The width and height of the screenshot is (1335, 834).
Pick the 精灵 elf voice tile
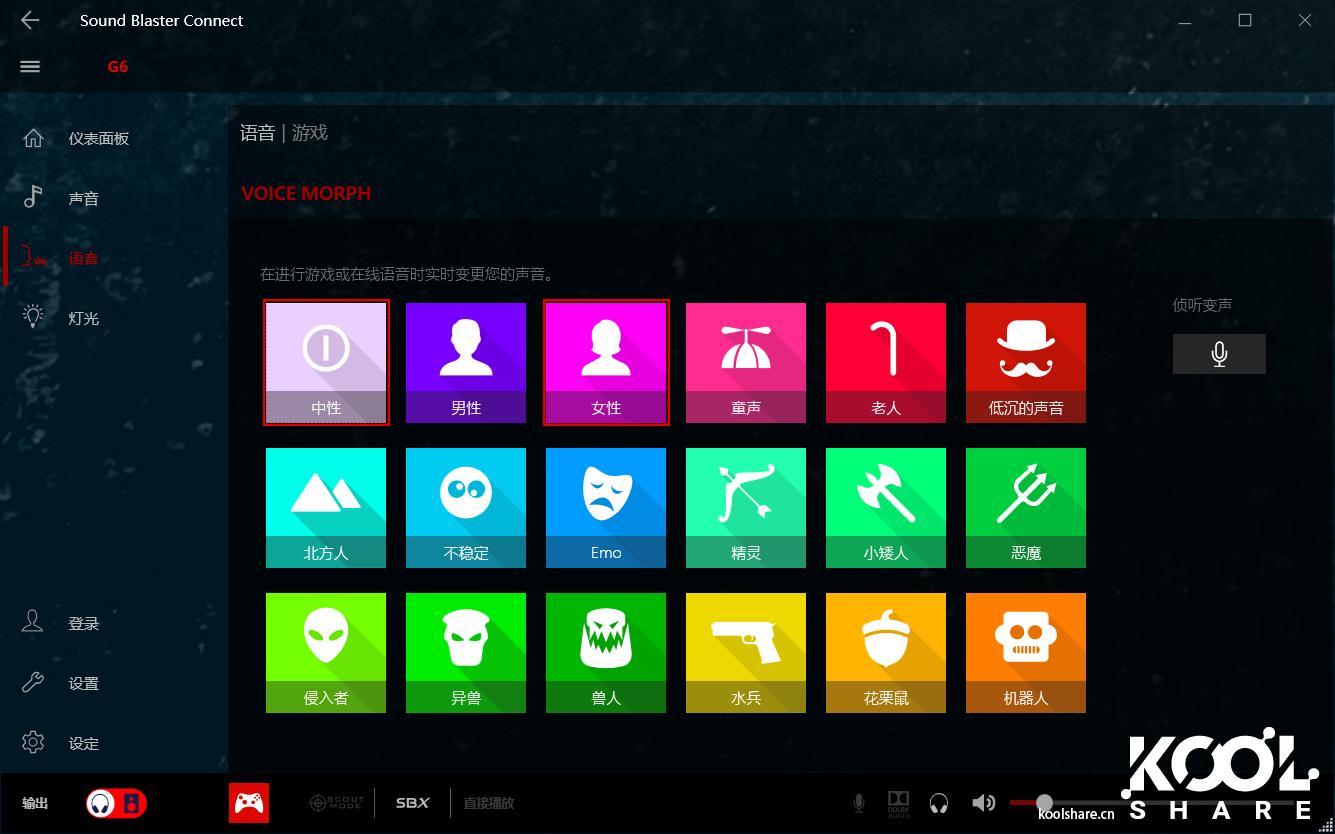(746, 508)
